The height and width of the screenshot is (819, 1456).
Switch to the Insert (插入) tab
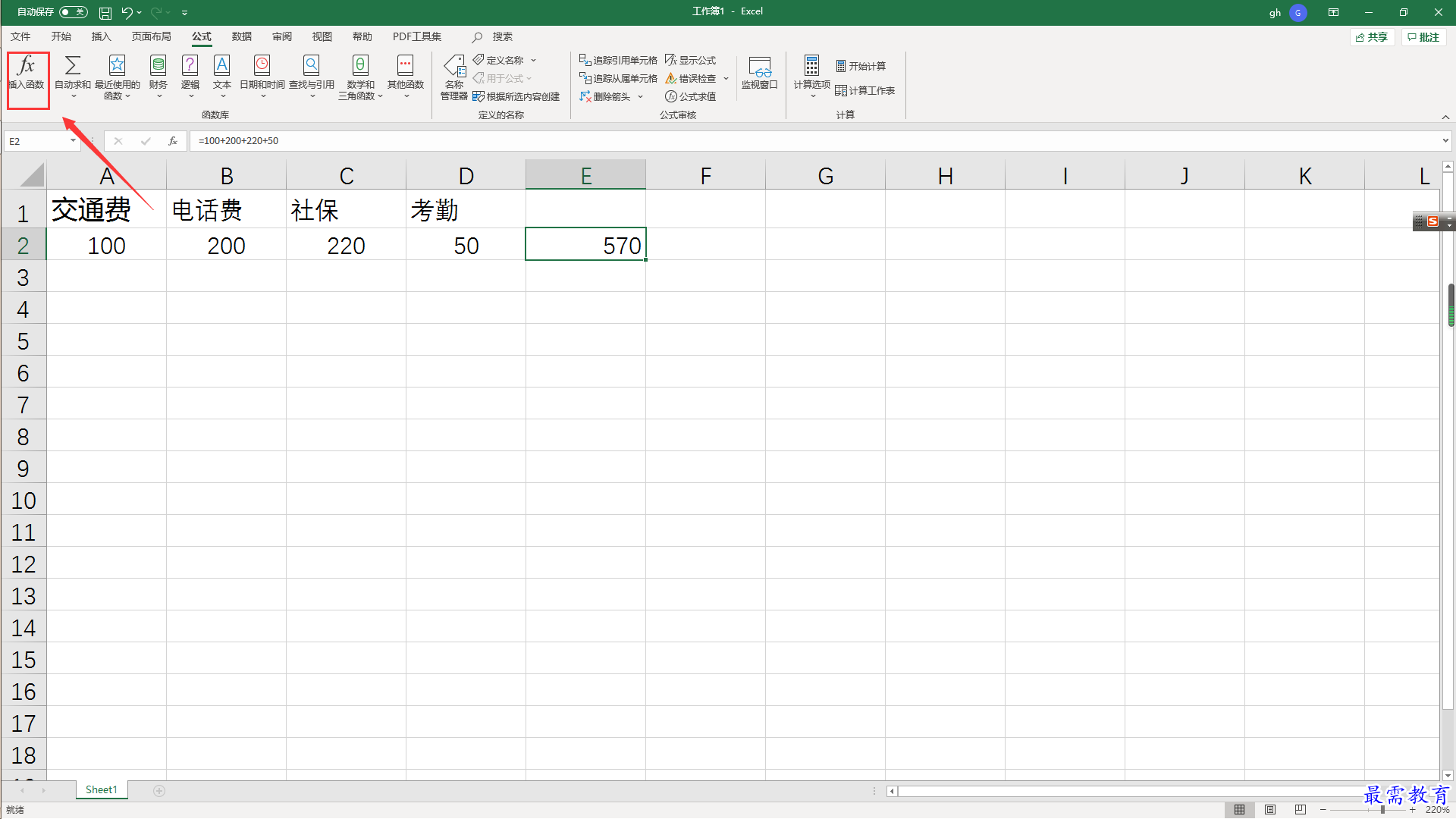tap(101, 36)
